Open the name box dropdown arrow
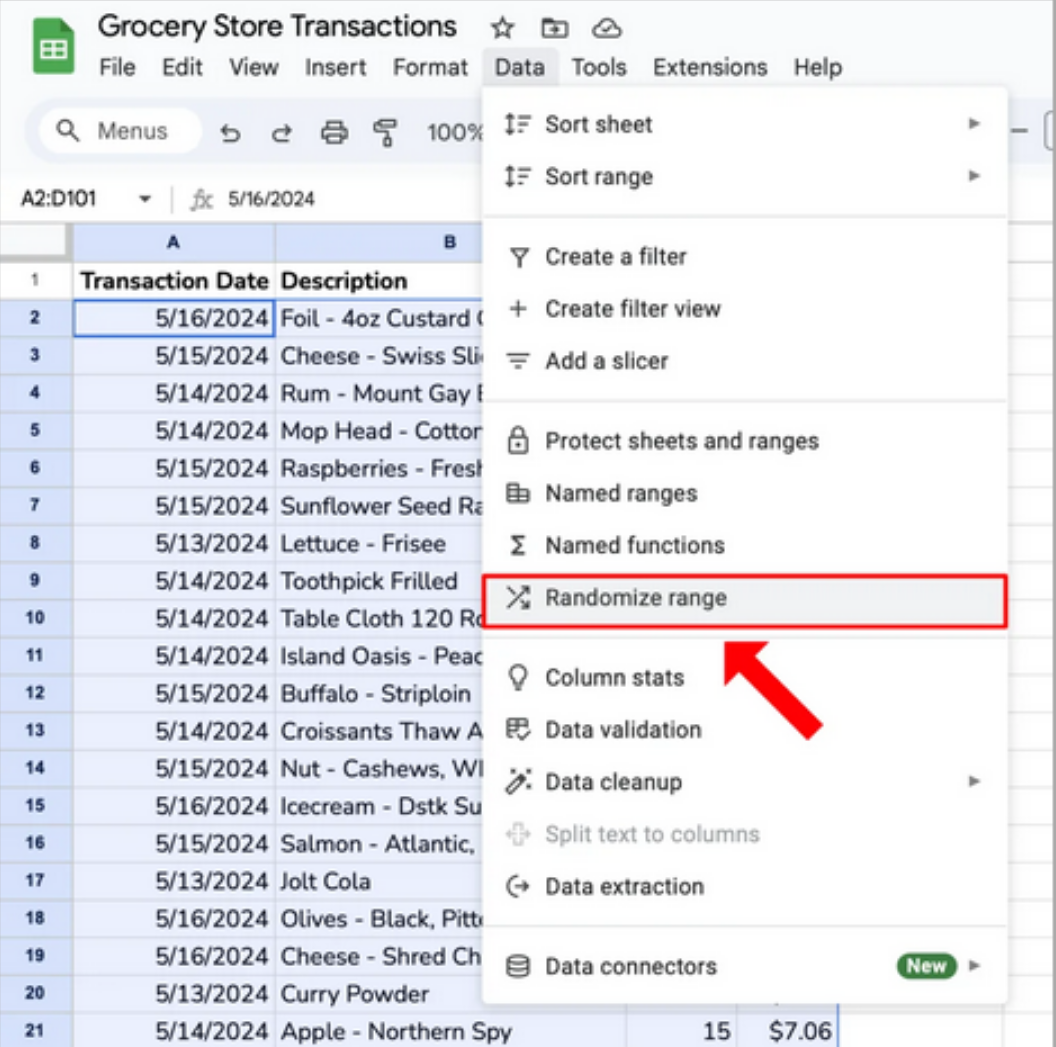Image resolution: width=1056 pixels, height=1047 pixels. (145, 199)
